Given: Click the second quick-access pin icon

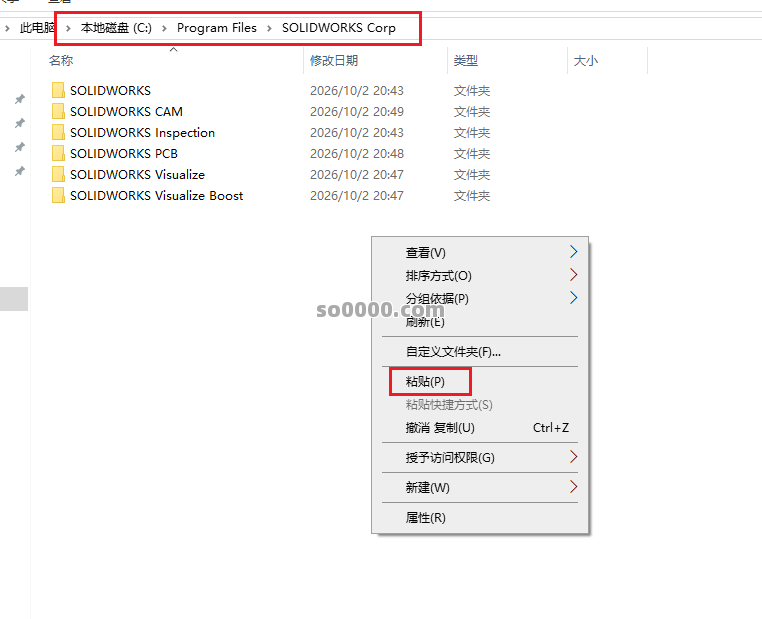Looking at the screenshot, I should tap(19, 123).
